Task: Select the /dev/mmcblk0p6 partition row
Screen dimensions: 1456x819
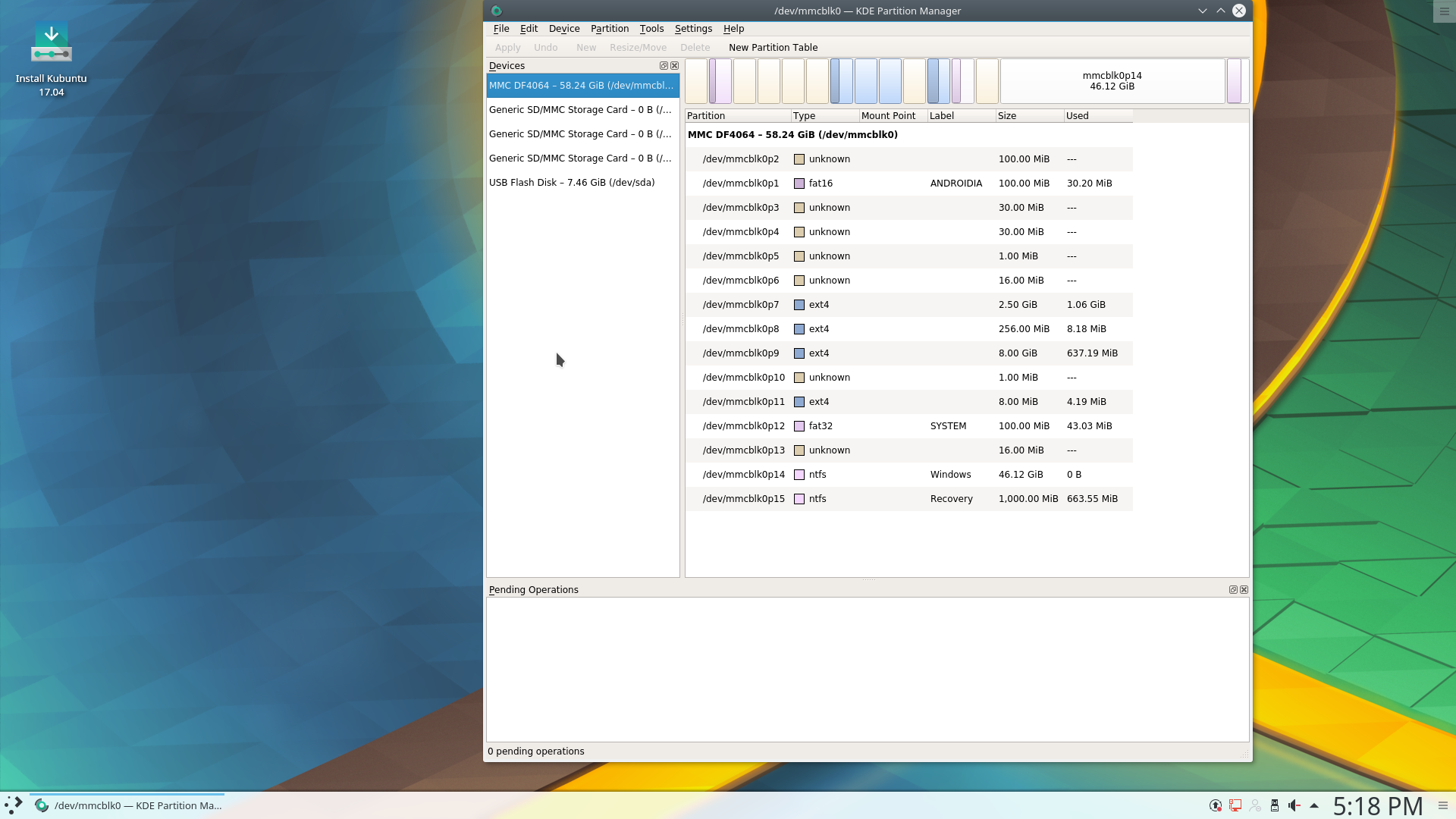Action: (x=908, y=281)
